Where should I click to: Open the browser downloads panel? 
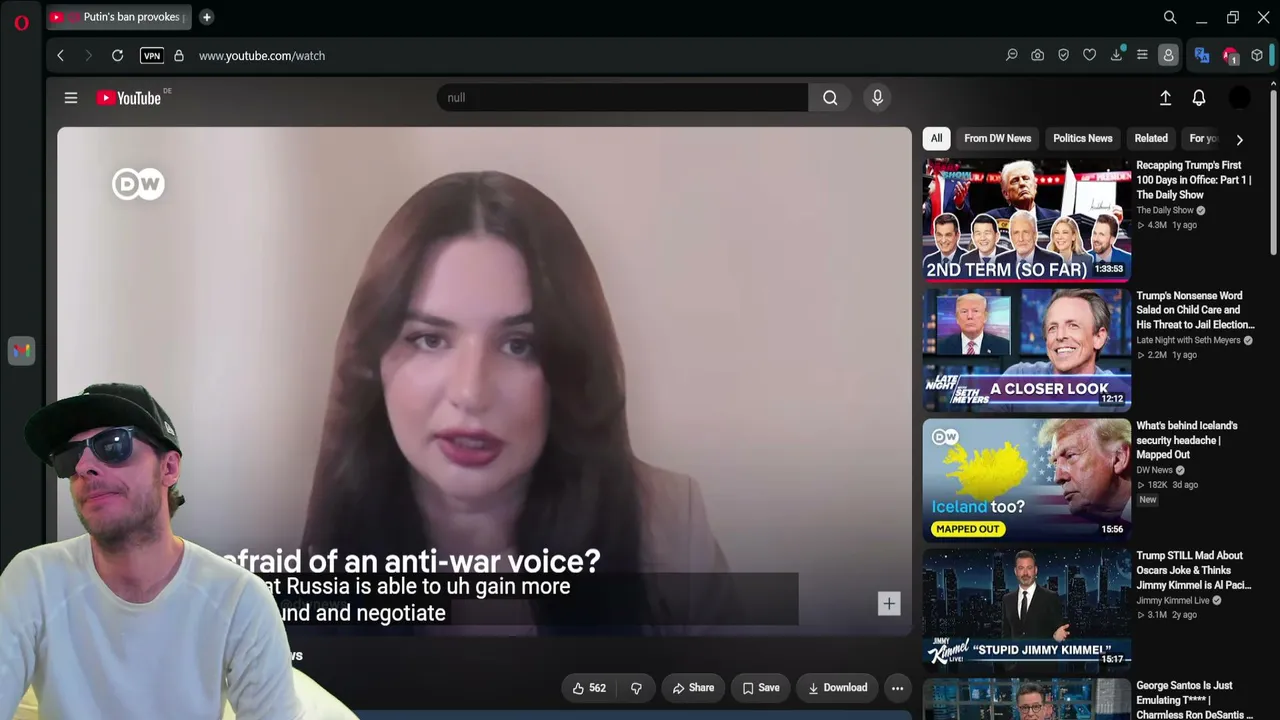click(x=1116, y=56)
